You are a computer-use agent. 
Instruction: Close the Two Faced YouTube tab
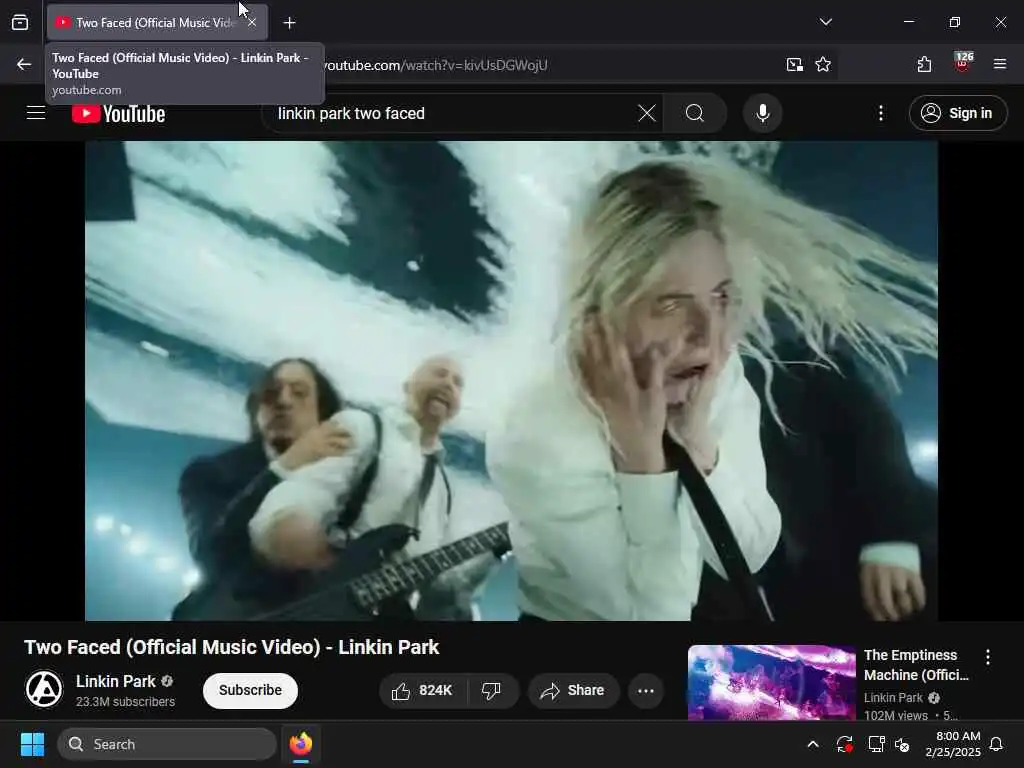[252, 23]
